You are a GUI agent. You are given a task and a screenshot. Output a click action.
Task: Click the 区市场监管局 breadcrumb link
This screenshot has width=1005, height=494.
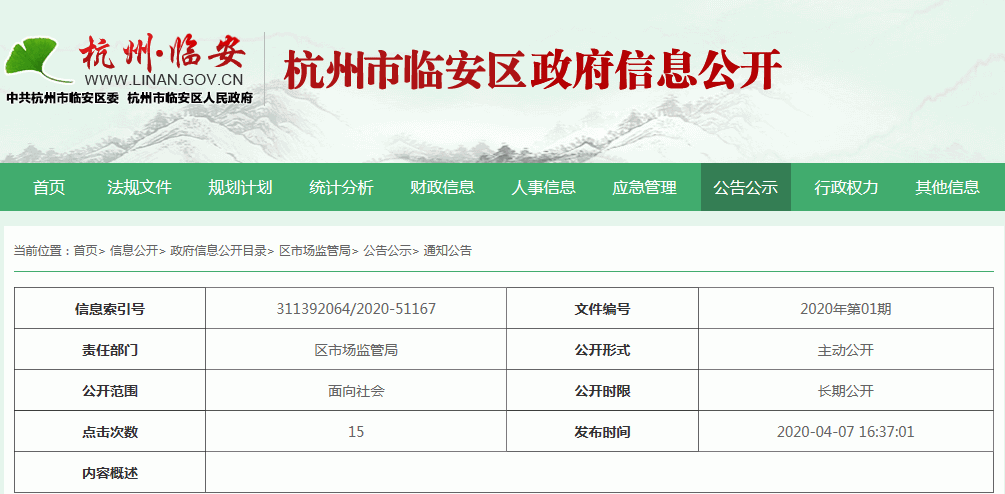click(x=314, y=251)
